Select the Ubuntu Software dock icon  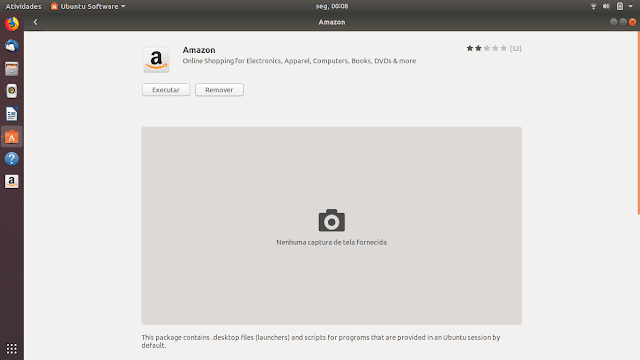click(x=12, y=137)
